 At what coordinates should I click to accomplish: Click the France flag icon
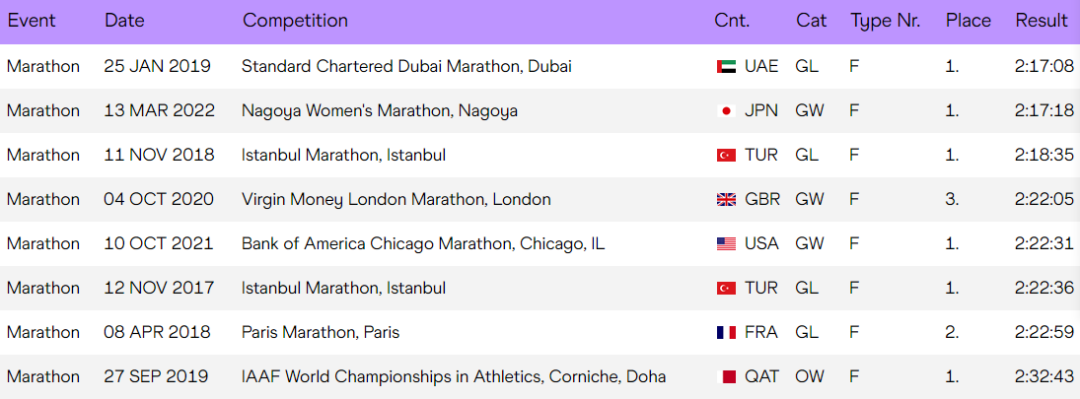[726, 333]
